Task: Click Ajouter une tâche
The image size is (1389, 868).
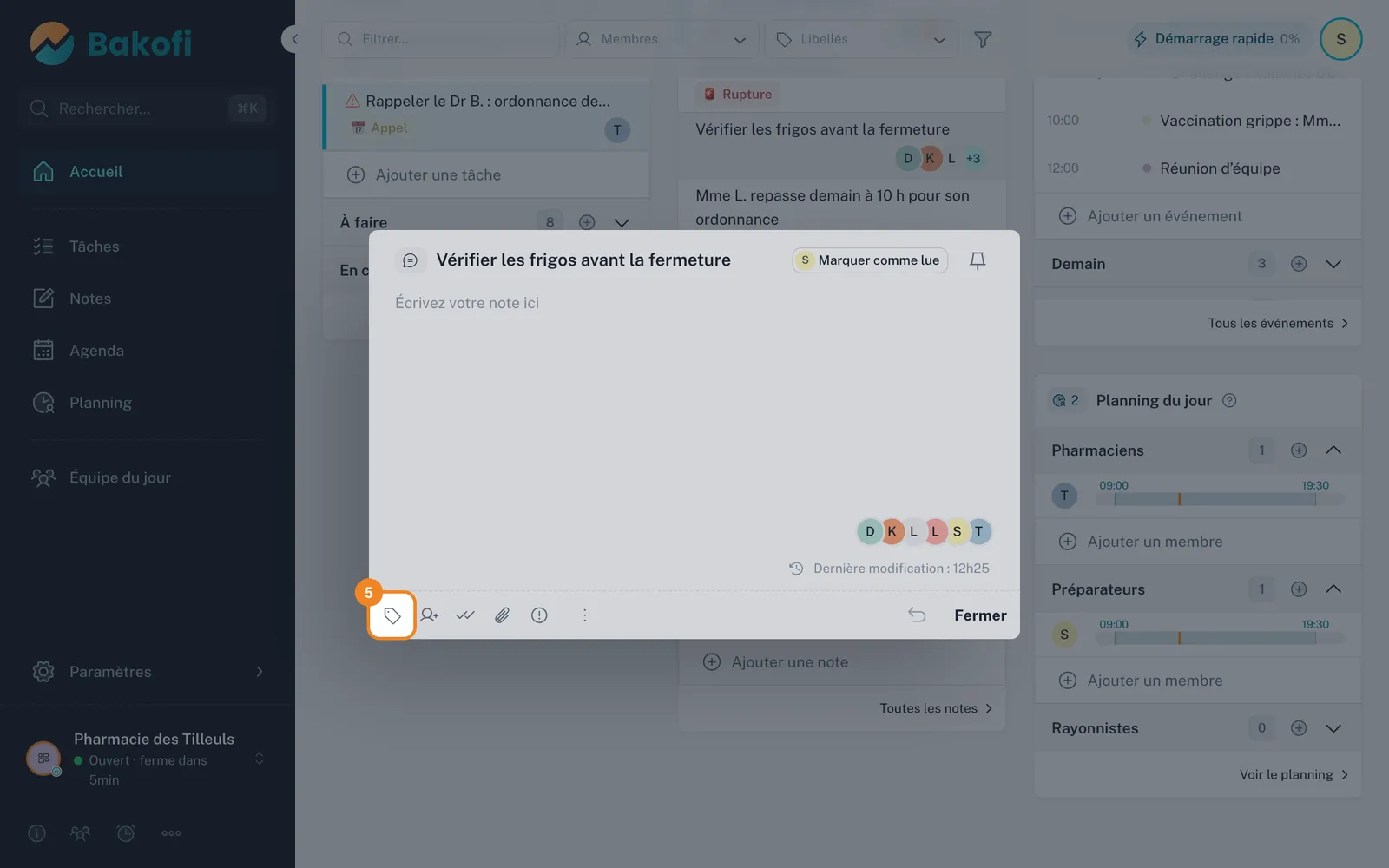Action: (x=486, y=175)
